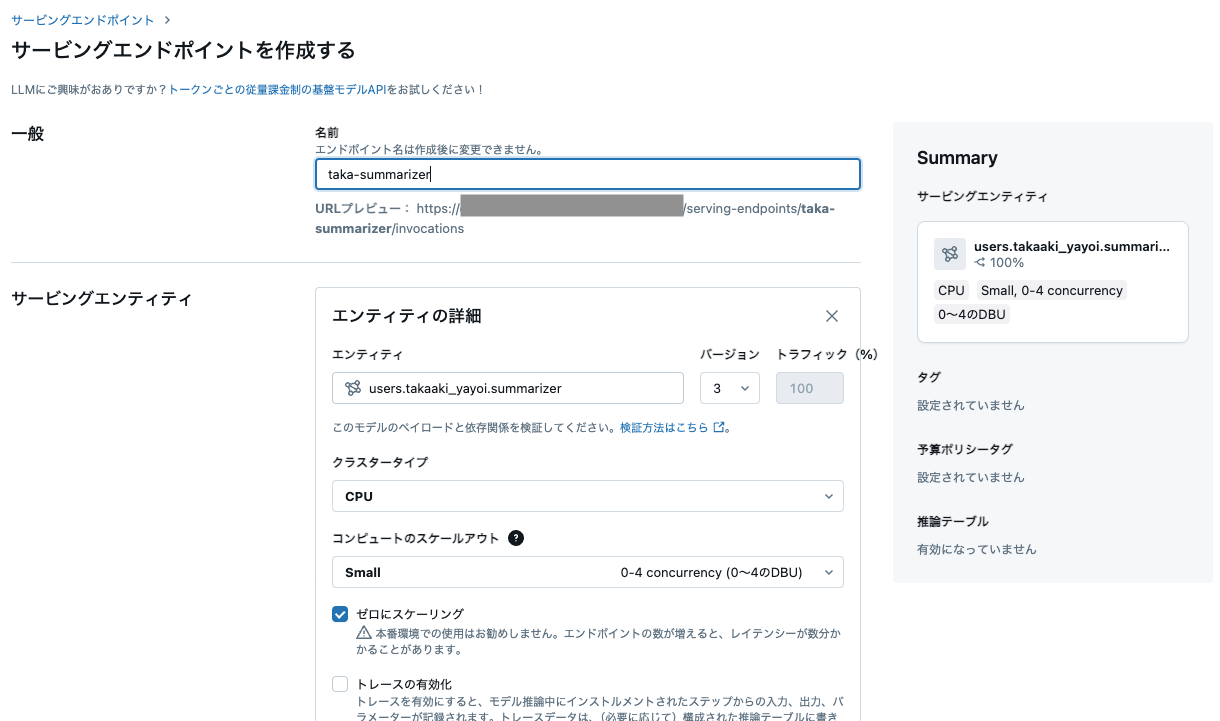Screen dimensions: 1220x721
Task: Uncheck the ゼロにスケーリング checkbox
Action: [340, 613]
